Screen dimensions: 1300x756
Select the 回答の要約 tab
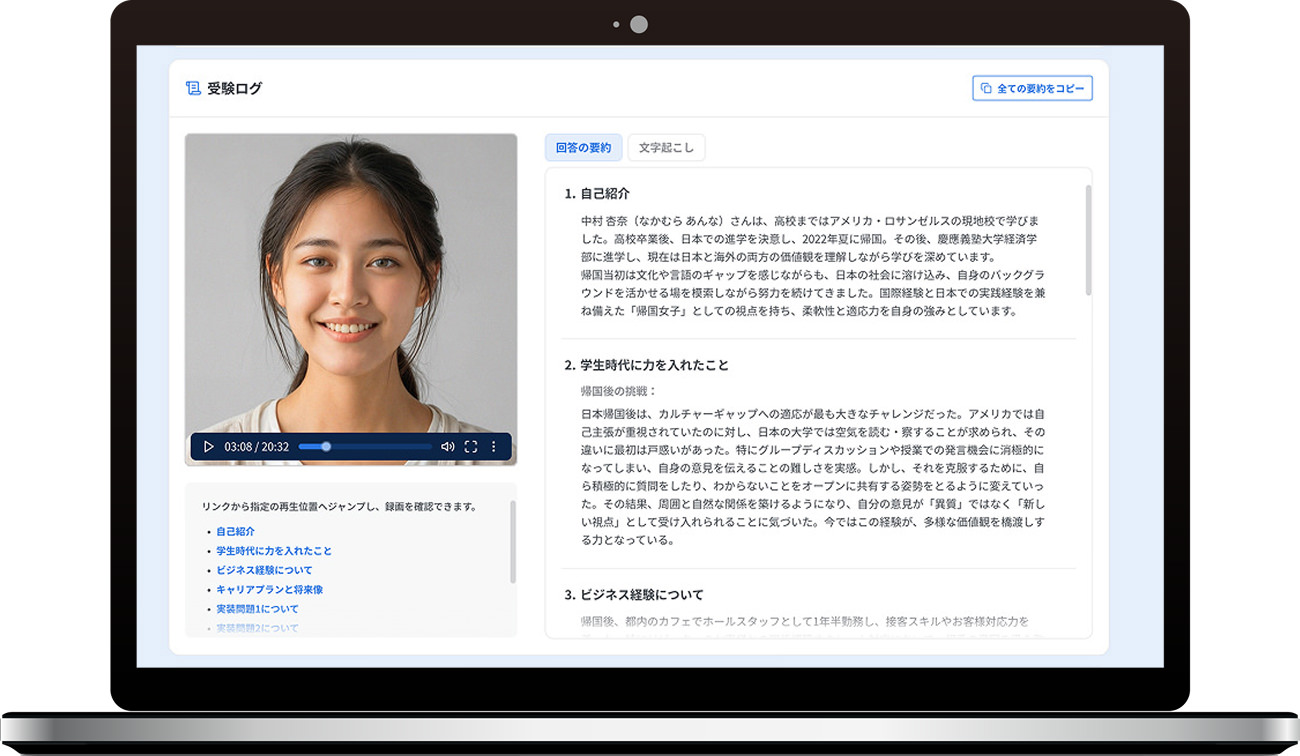tap(583, 148)
